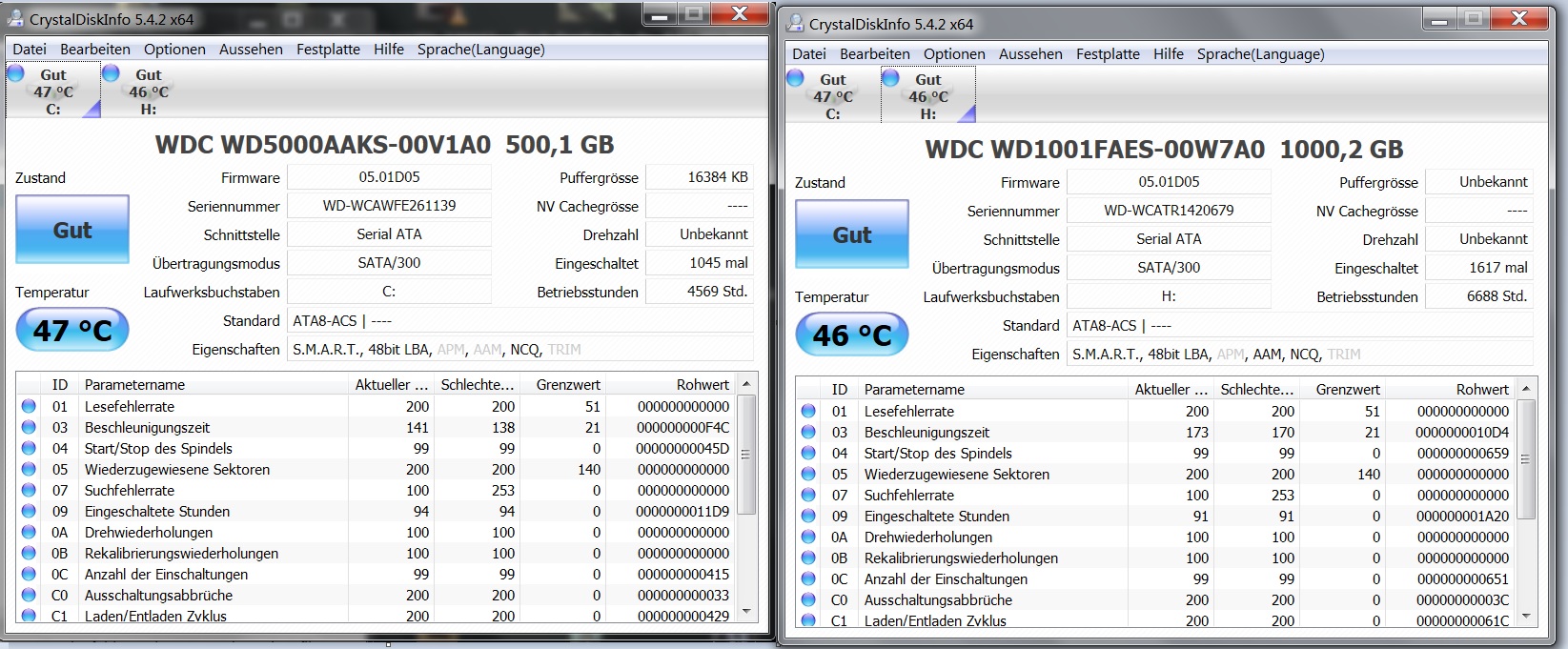Viewport: 1568px width, 649px height.
Task: Click status orb of Anzahl der Einschaltungen, right window
Action: [x=808, y=578]
